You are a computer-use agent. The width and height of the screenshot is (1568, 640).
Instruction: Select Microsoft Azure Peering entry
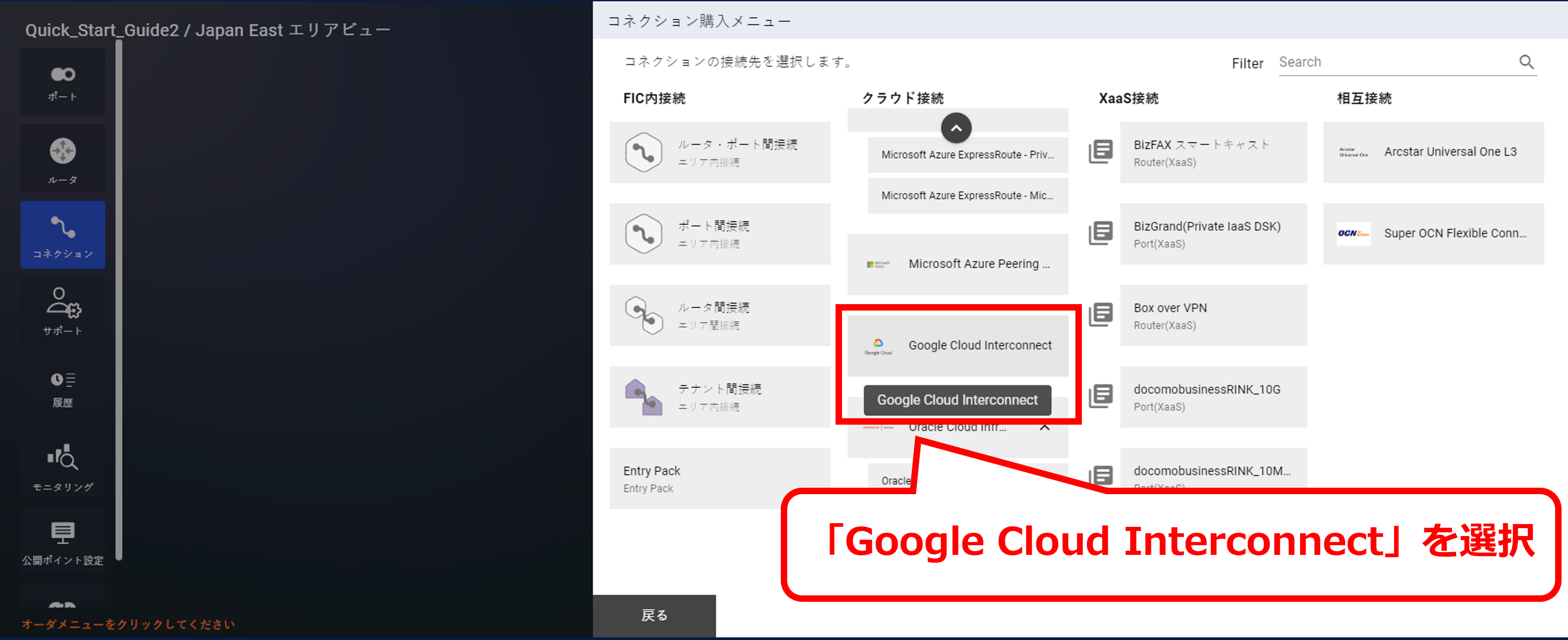[958, 264]
